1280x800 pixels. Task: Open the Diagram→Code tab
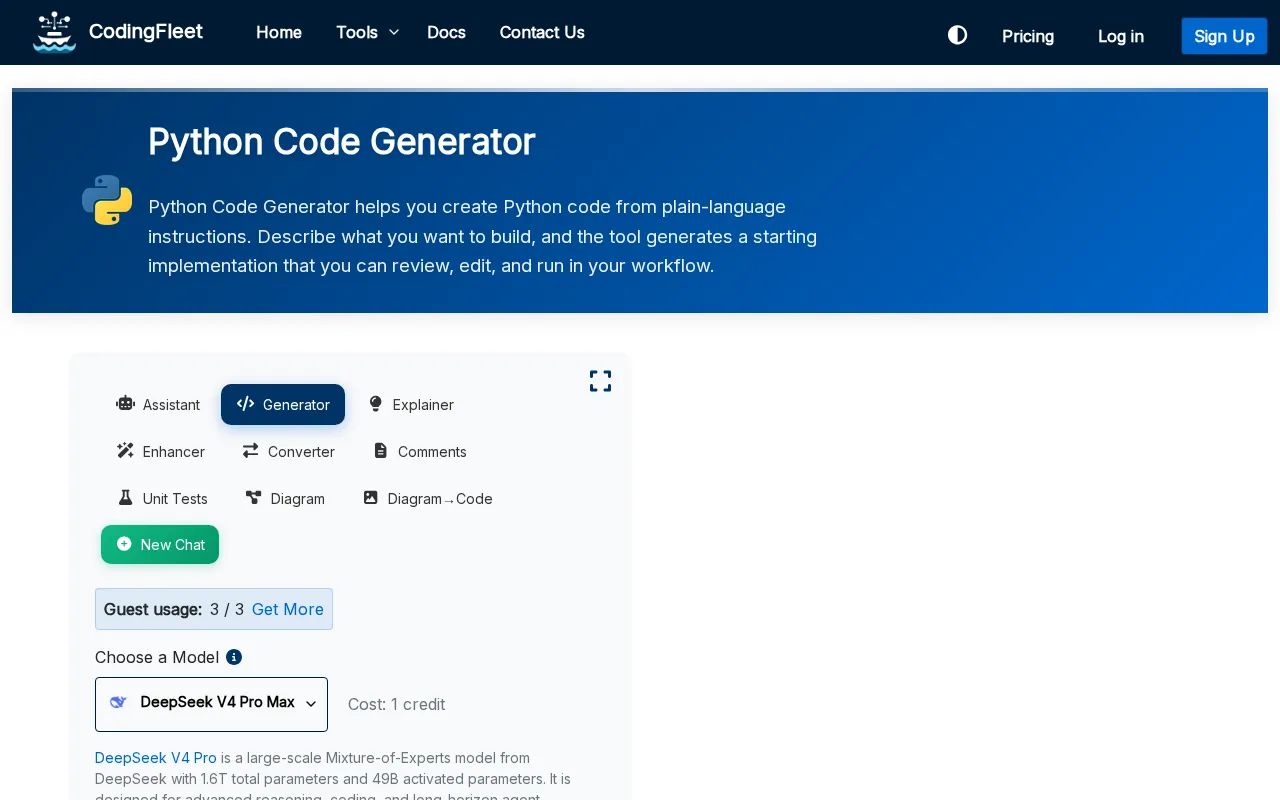pyautogui.click(x=427, y=498)
